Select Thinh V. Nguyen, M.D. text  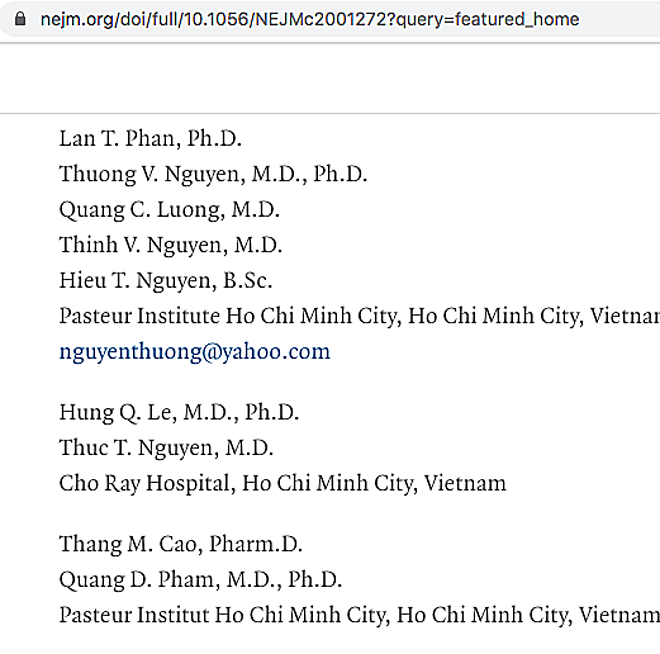(x=170, y=245)
